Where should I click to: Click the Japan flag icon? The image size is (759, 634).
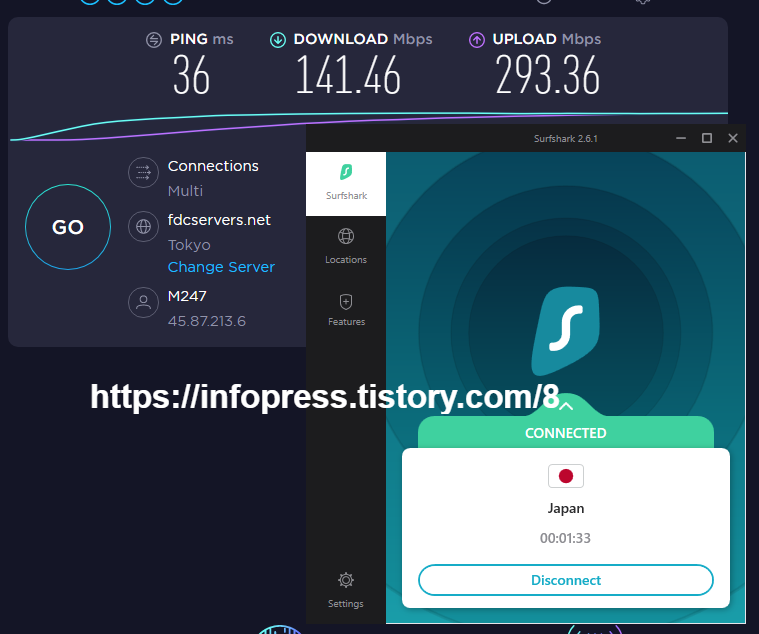[x=566, y=476]
